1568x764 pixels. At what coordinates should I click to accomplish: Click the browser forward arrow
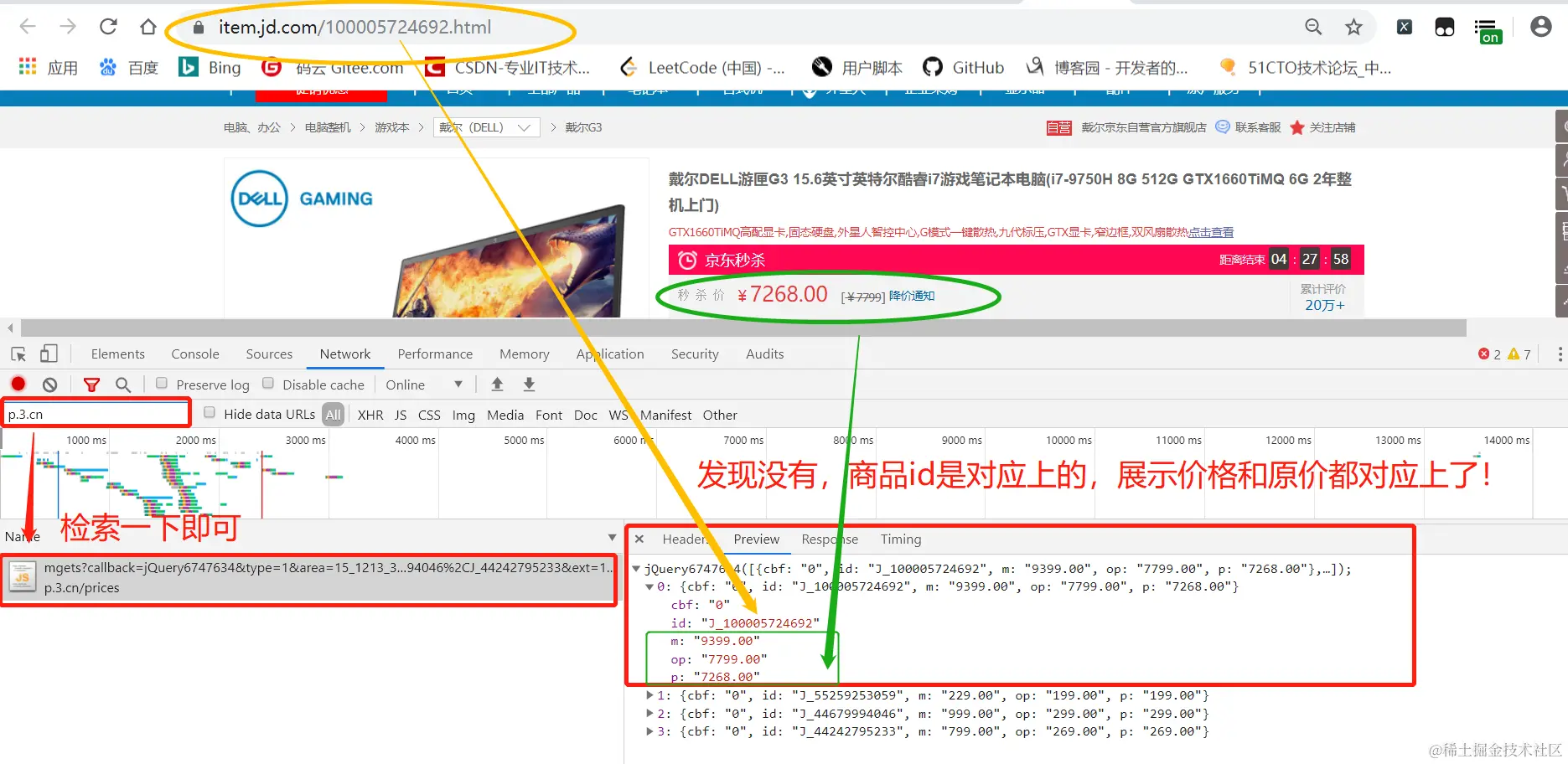(x=68, y=27)
